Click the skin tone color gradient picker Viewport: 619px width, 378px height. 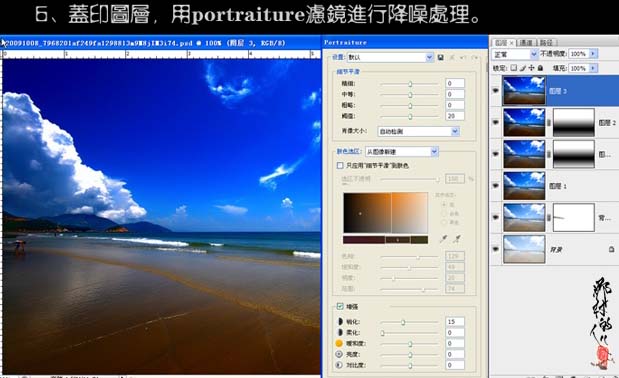coord(386,213)
